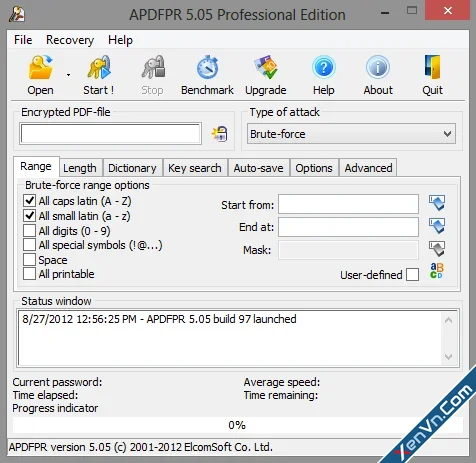Tick the Space checkbox
The image size is (476, 463).
[x=29, y=259]
